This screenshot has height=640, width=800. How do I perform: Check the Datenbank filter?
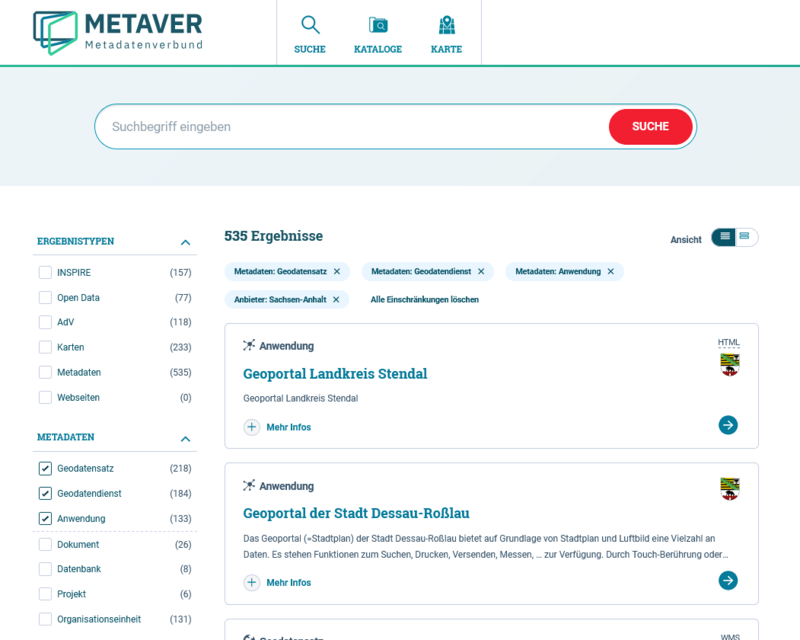[x=45, y=569]
